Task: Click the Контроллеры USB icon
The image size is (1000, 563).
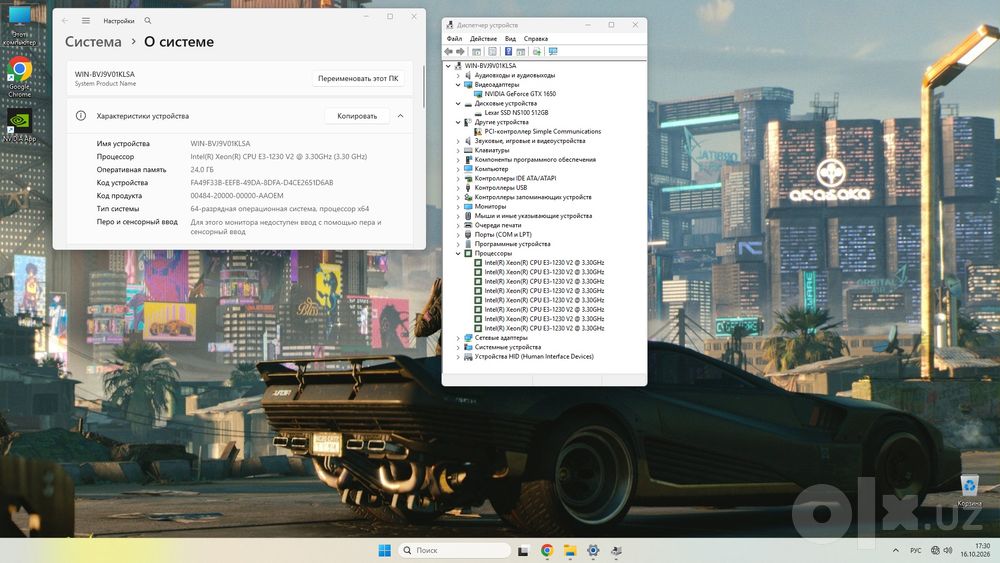Action: click(468, 187)
